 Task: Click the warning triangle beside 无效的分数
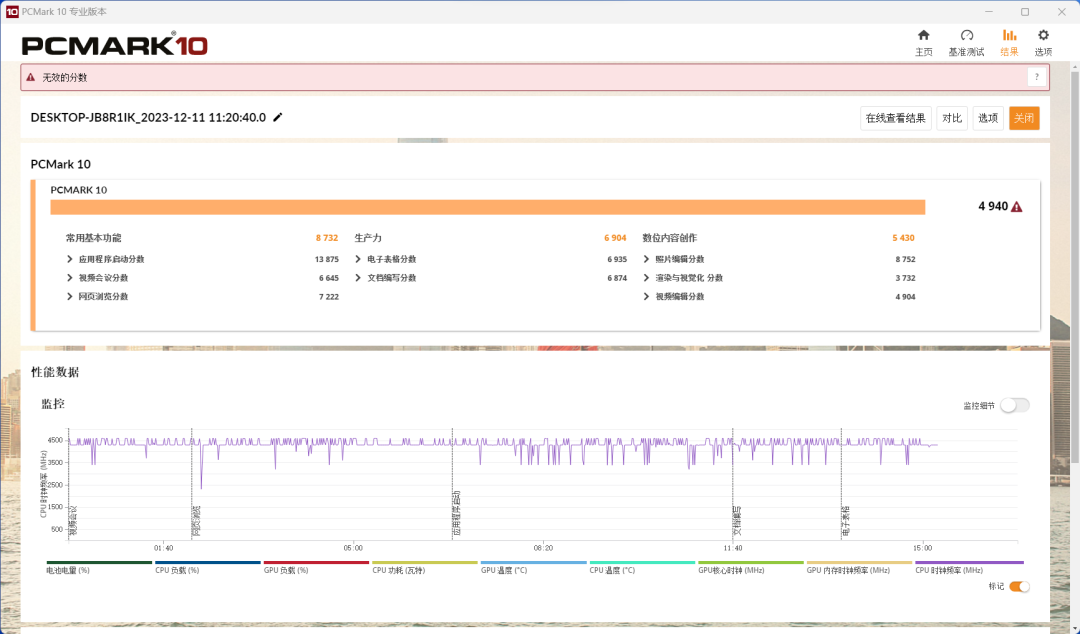pyautogui.click(x=30, y=77)
